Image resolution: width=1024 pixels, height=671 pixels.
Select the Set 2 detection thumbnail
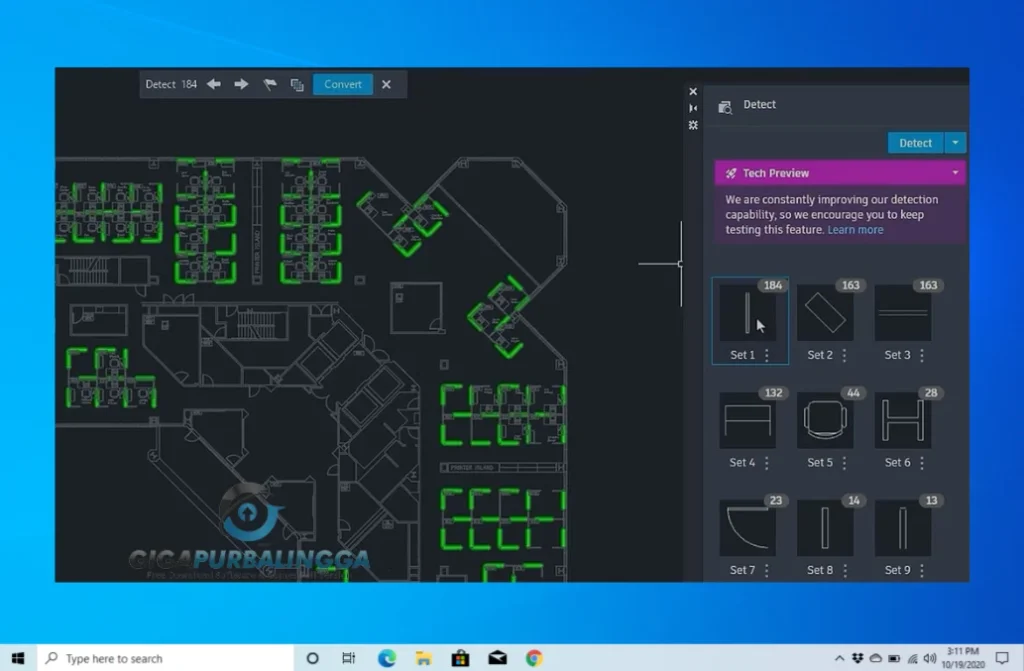pos(826,313)
